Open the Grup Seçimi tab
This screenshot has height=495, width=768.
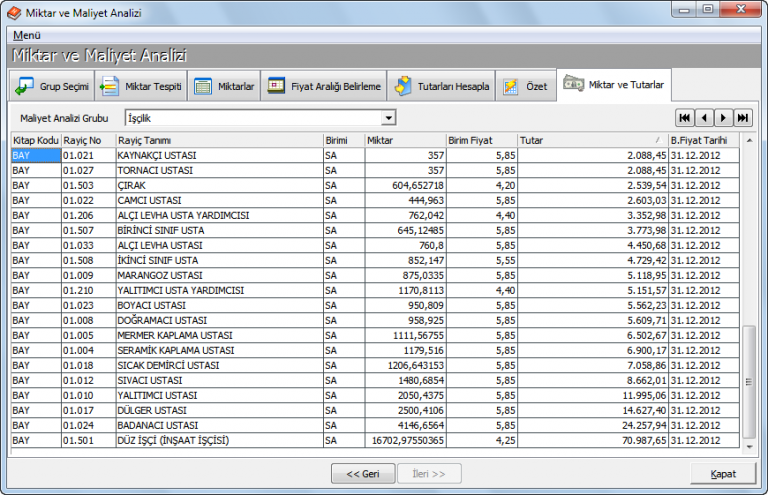(x=52, y=87)
